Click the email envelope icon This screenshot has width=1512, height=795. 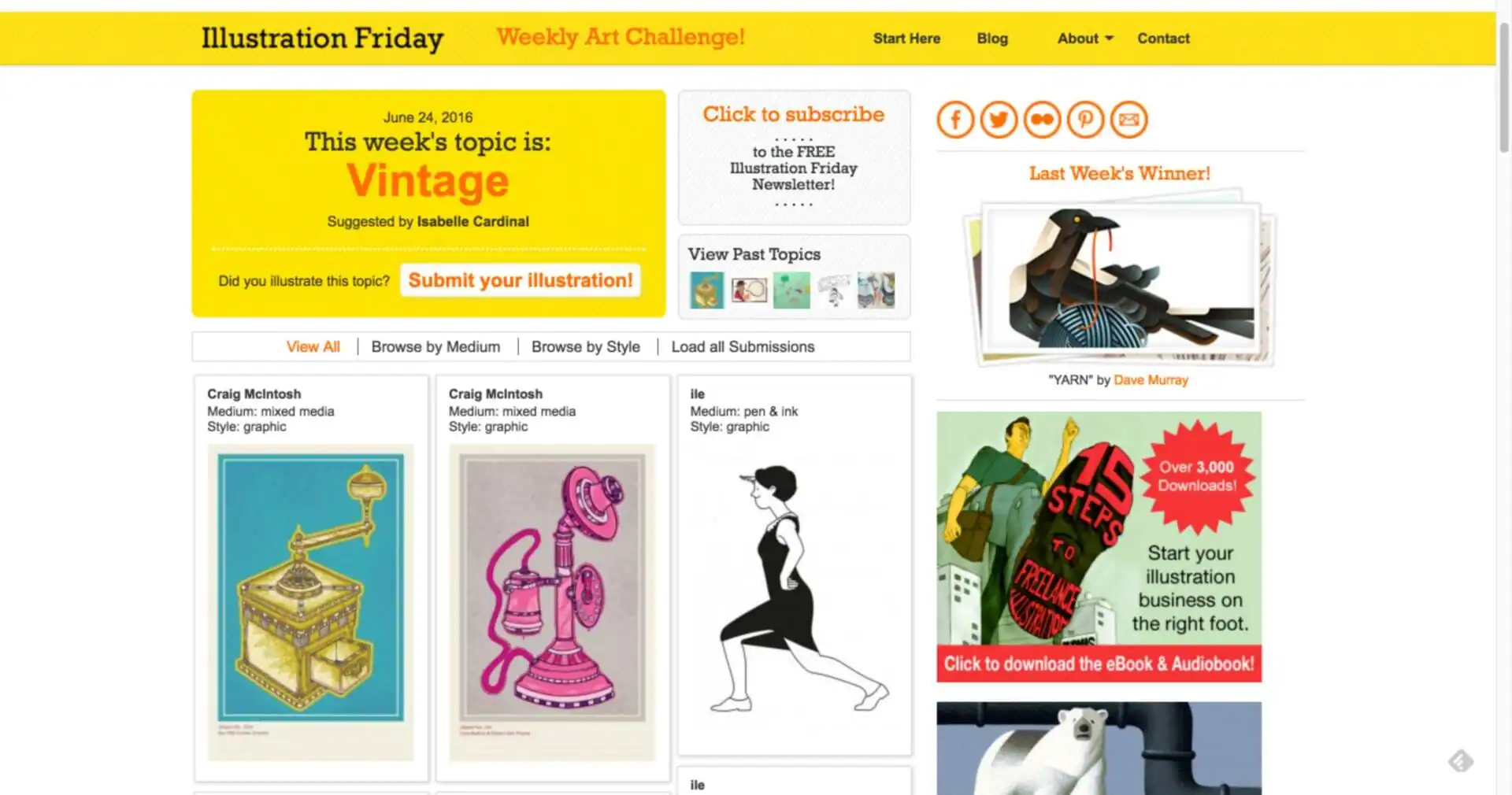point(1128,120)
